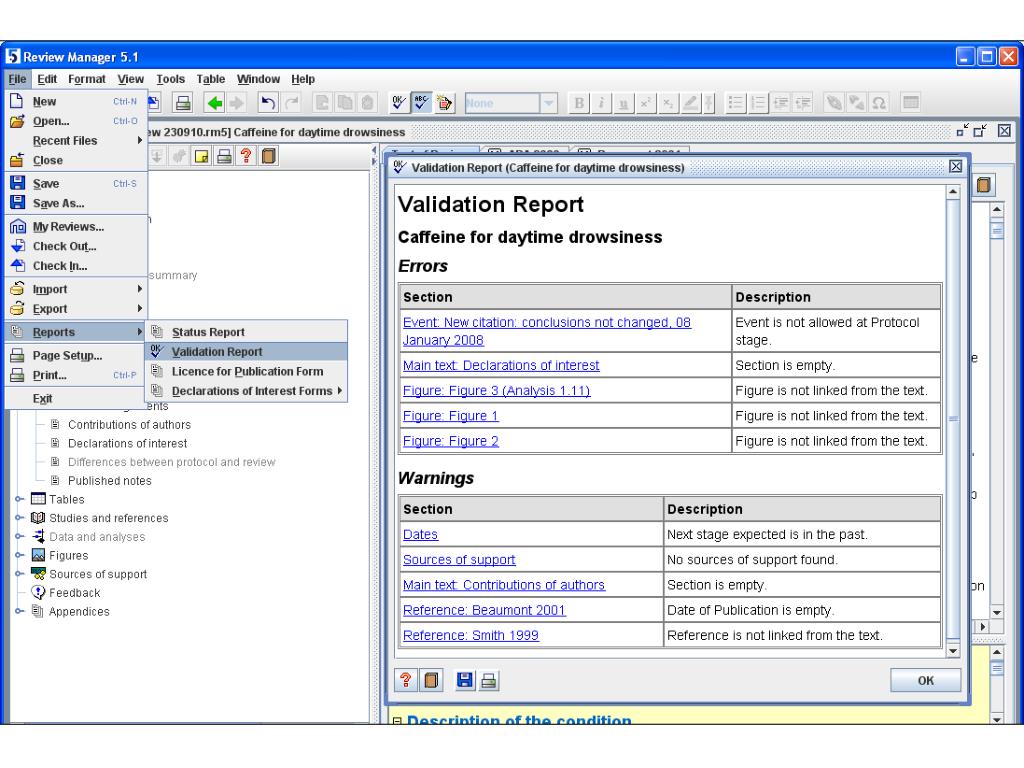The image size is (1024, 768).
Task: Select Published notes tree item
Action: tap(110, 481)
